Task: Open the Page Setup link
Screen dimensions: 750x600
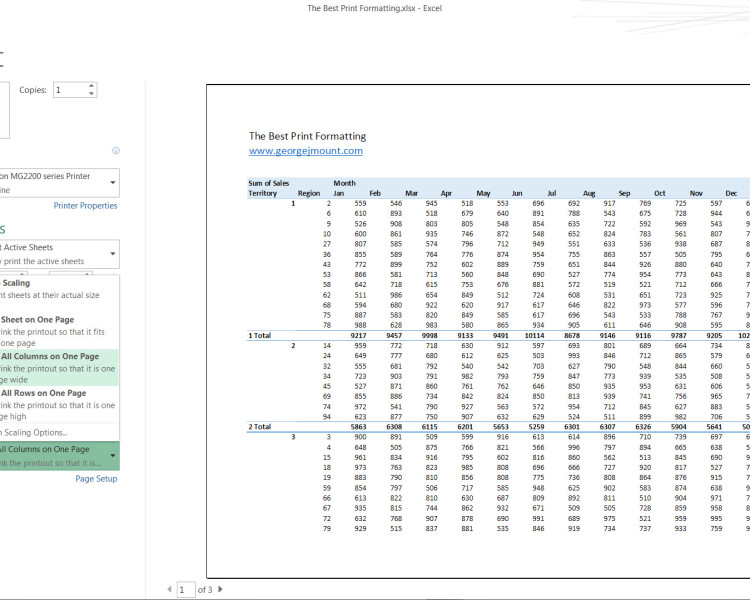Action: [x=96, y=479]
